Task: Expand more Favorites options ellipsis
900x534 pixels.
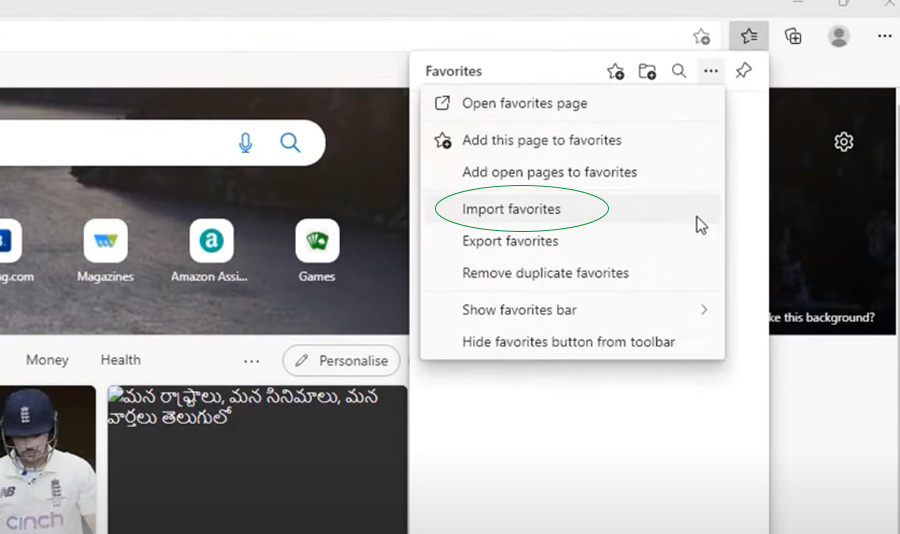Action: click(x=710, y=71)
